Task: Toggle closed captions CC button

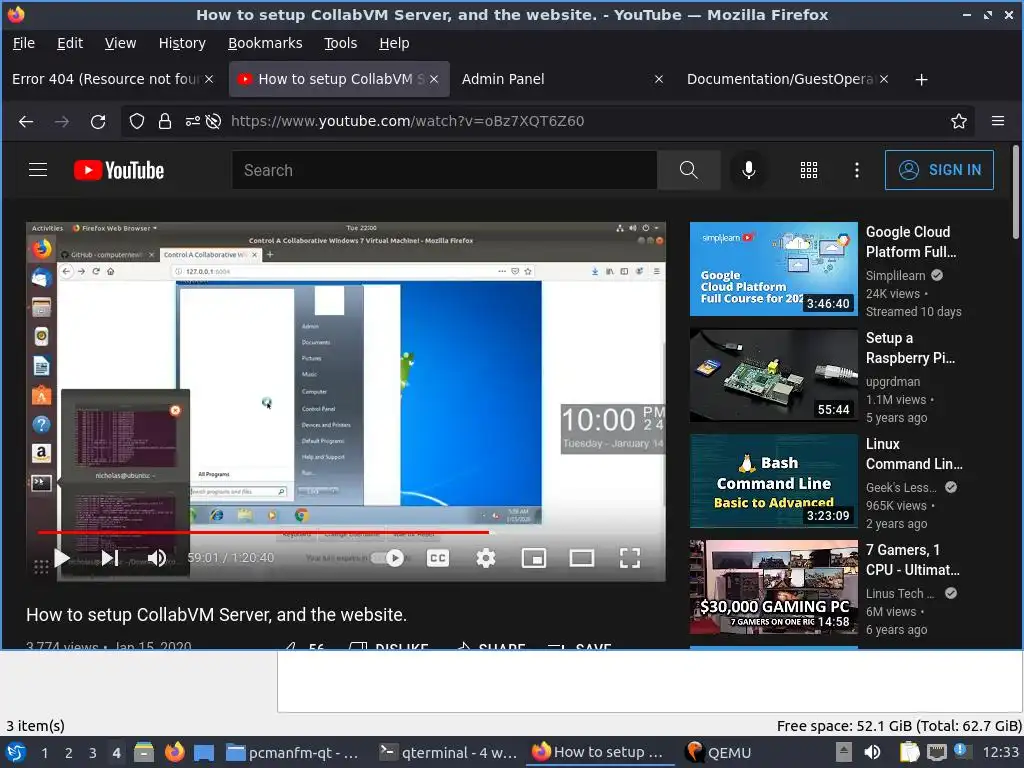Action: (x=438, y=558)
